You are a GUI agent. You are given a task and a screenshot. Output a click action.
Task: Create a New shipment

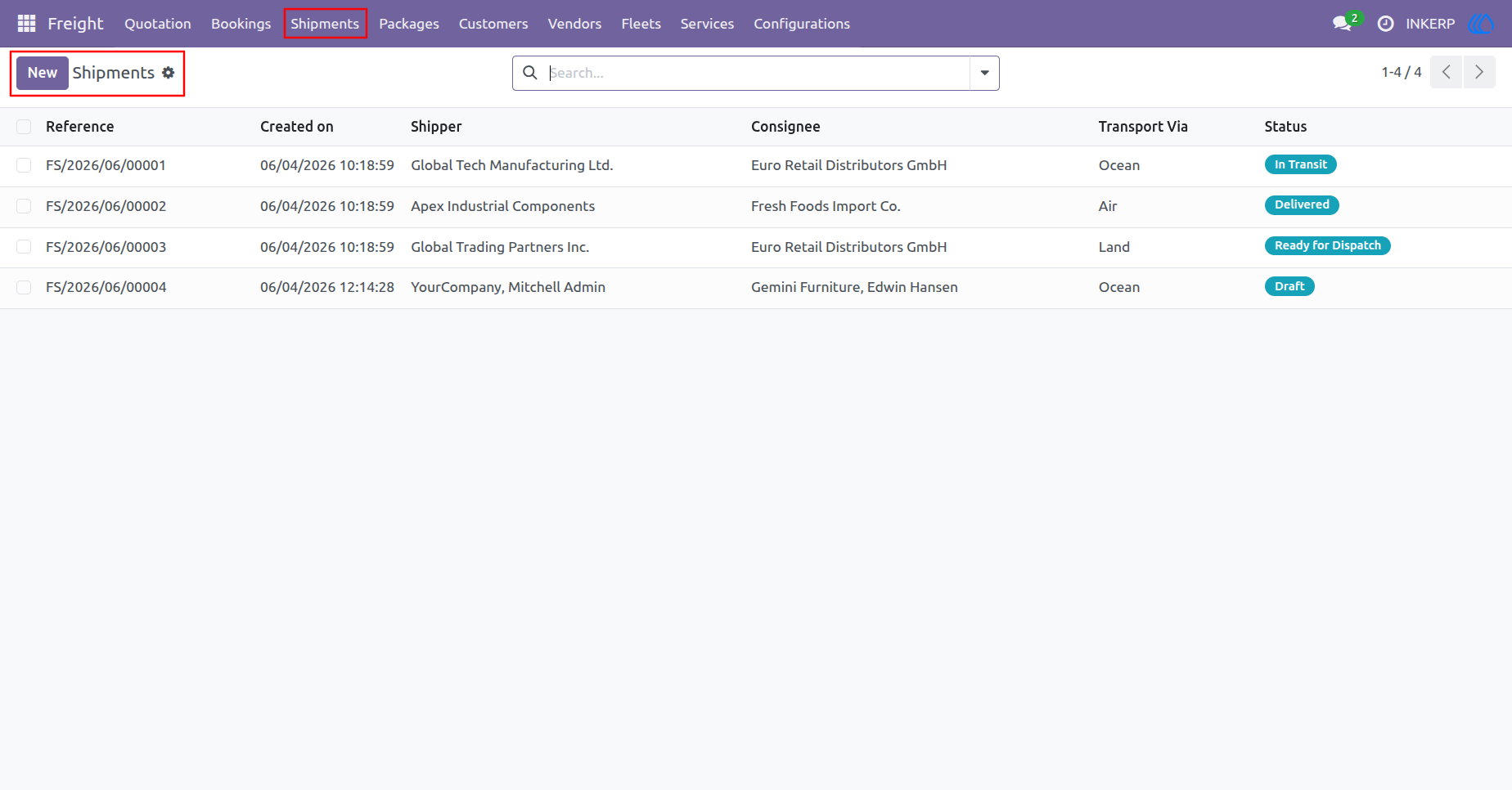pos(43,73)
